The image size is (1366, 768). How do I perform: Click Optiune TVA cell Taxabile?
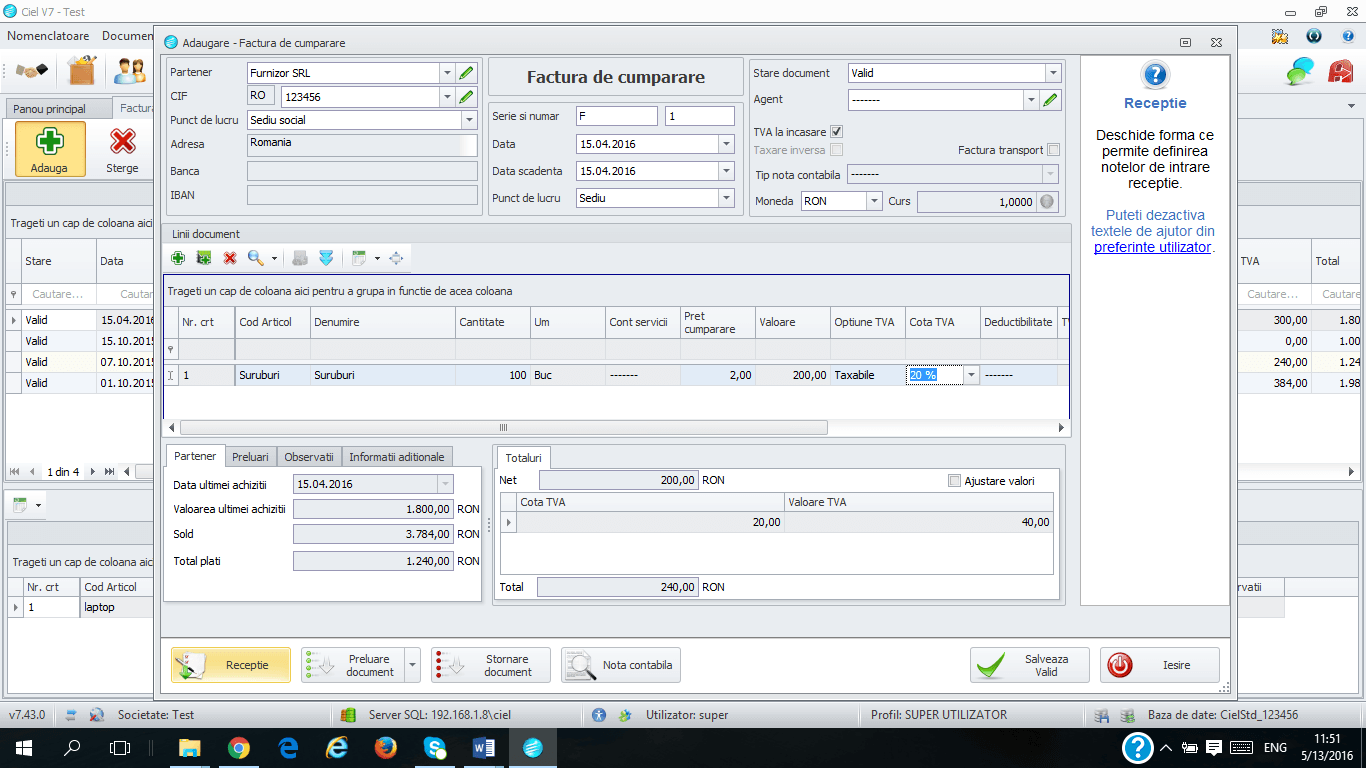coord(868,375)
